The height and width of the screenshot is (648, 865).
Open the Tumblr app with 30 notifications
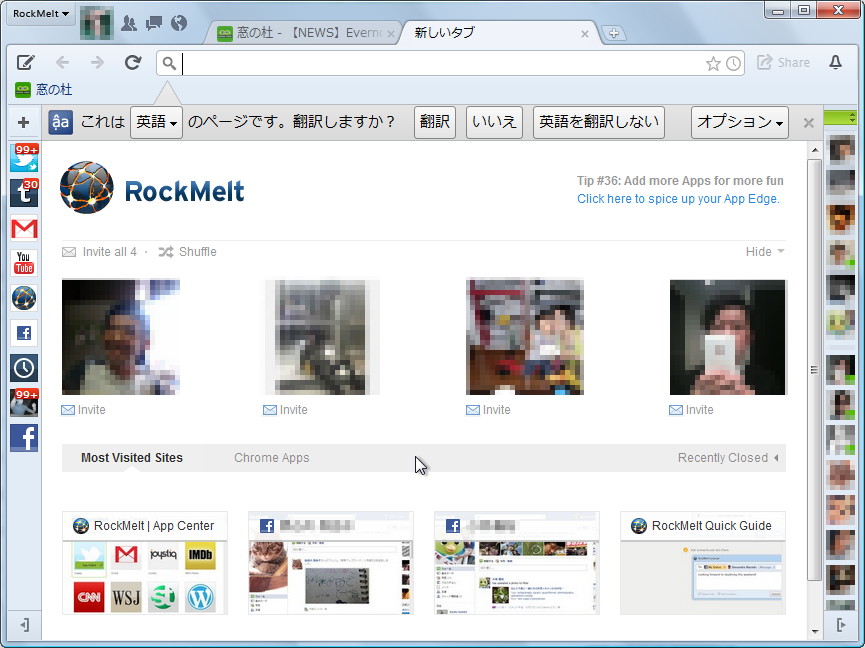coord(24,193)
